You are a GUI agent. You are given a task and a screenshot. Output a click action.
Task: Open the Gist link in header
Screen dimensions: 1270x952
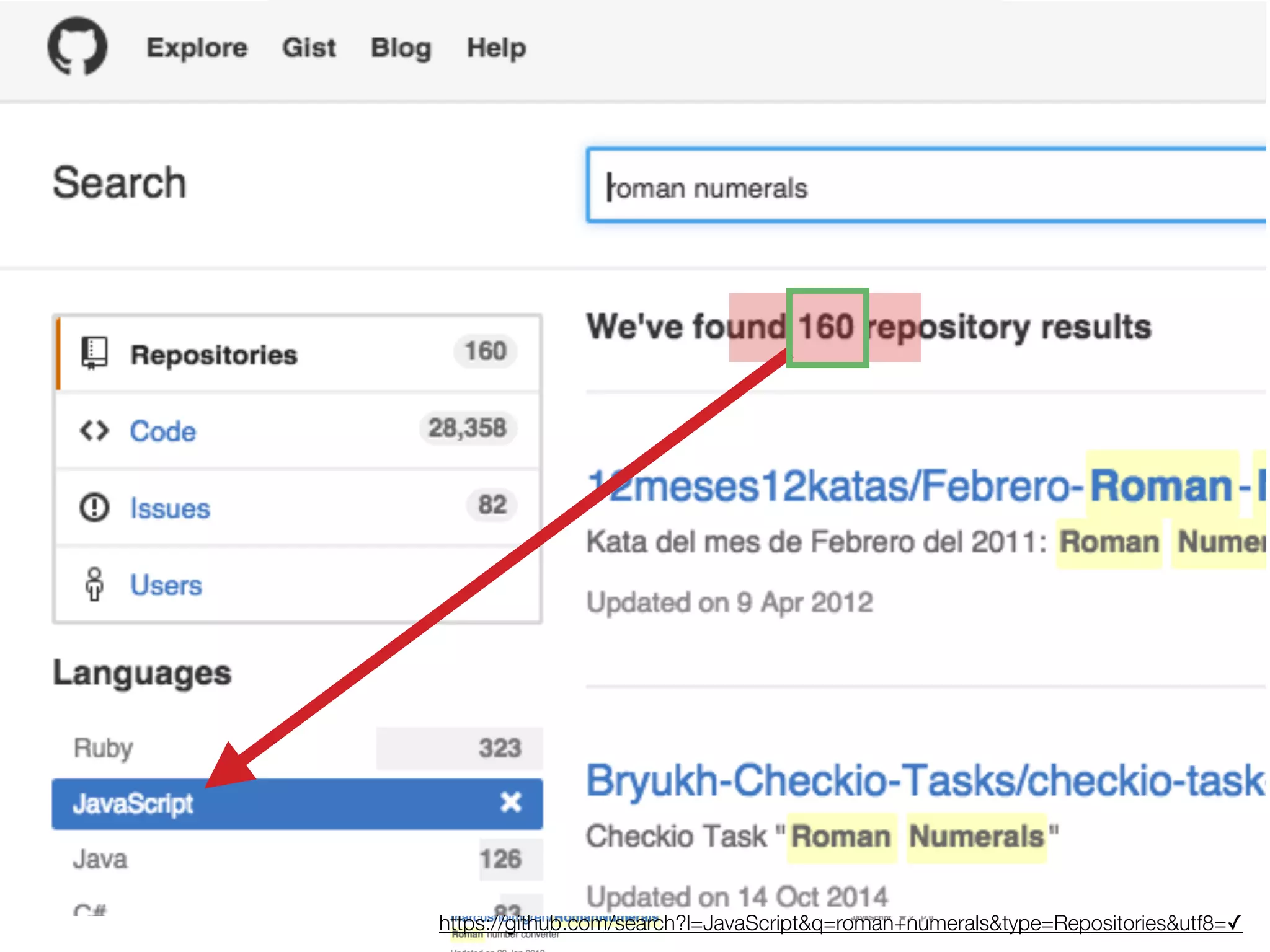click(x=309, y=48)
